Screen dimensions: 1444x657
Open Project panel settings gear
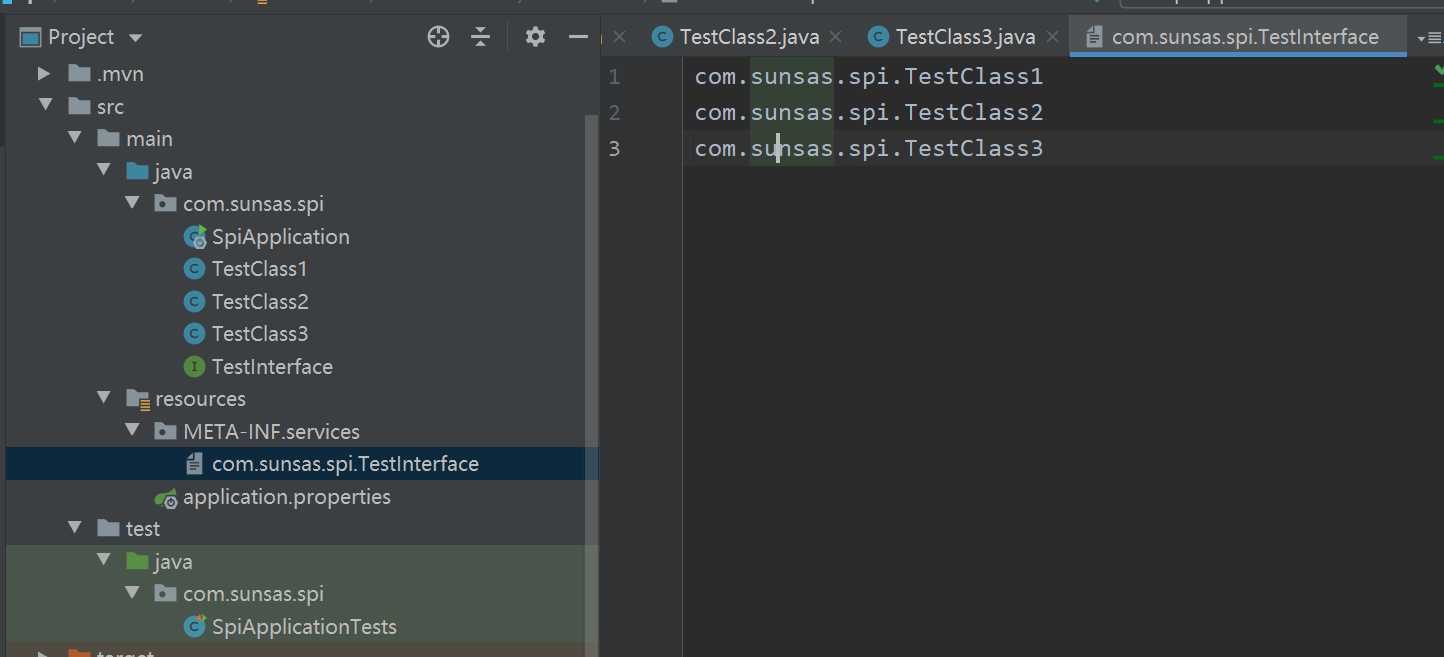(535, 37)
